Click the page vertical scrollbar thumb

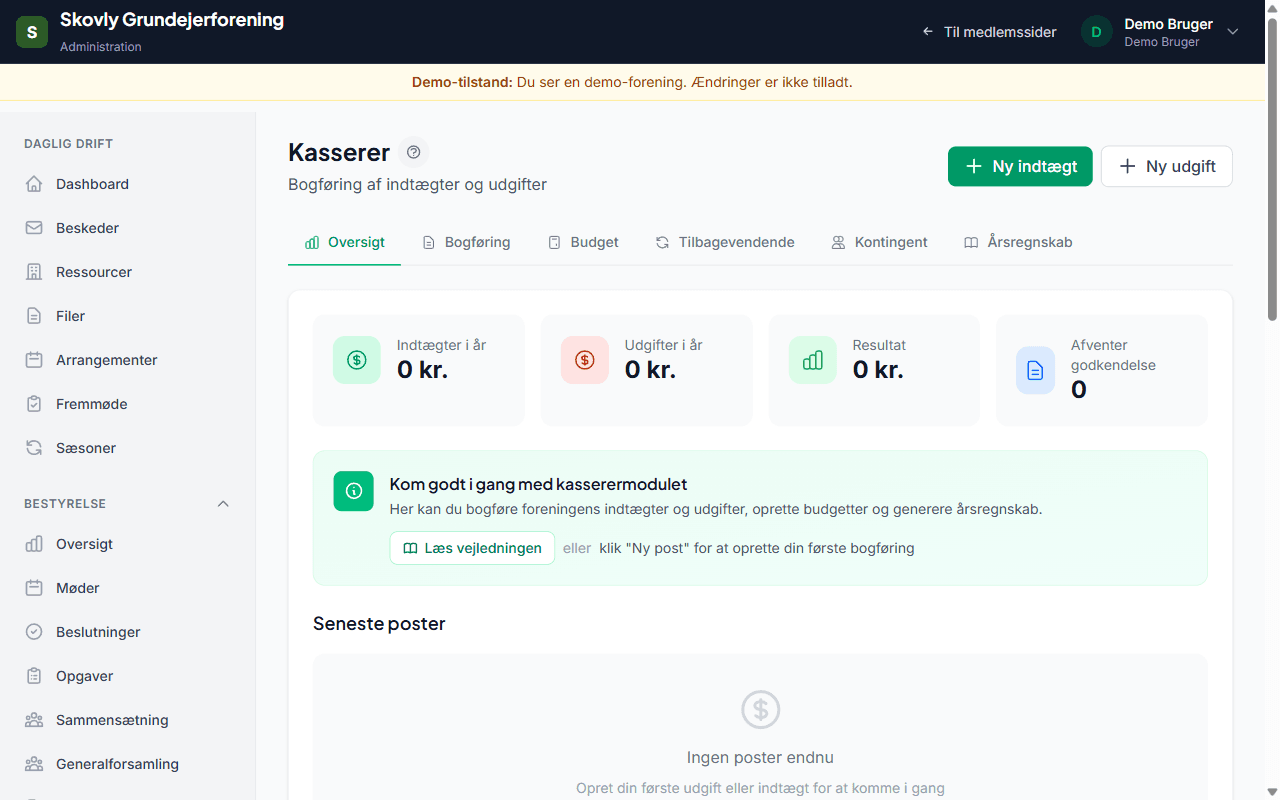[1272, 169]
